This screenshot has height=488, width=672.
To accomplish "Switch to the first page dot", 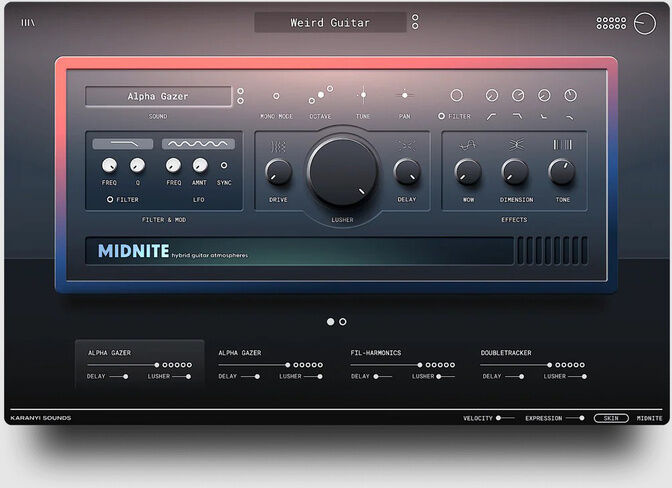I will click(330, 321).
